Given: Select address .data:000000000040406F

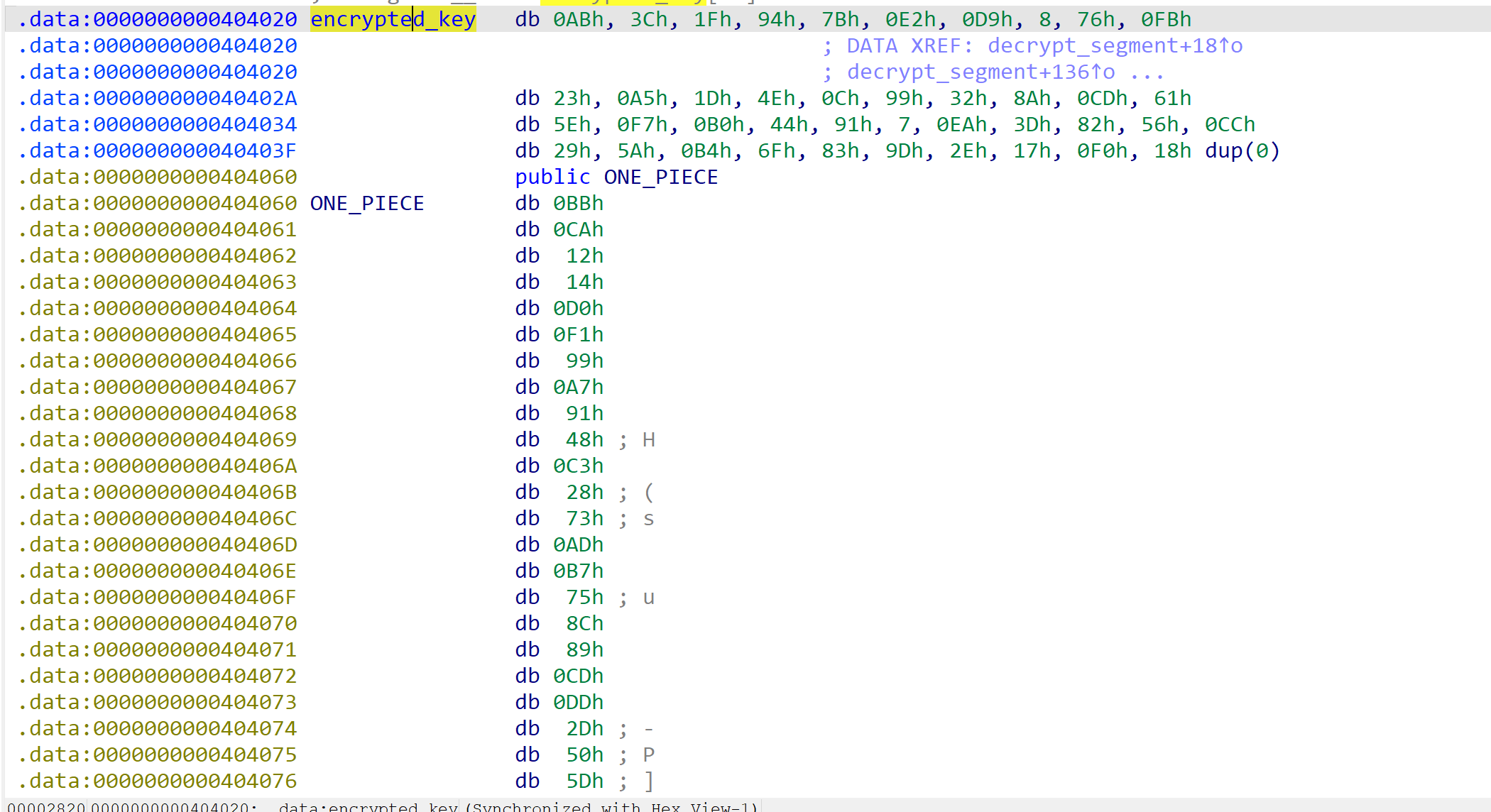Looking at the screenshot, I should (x=158, y=597).
